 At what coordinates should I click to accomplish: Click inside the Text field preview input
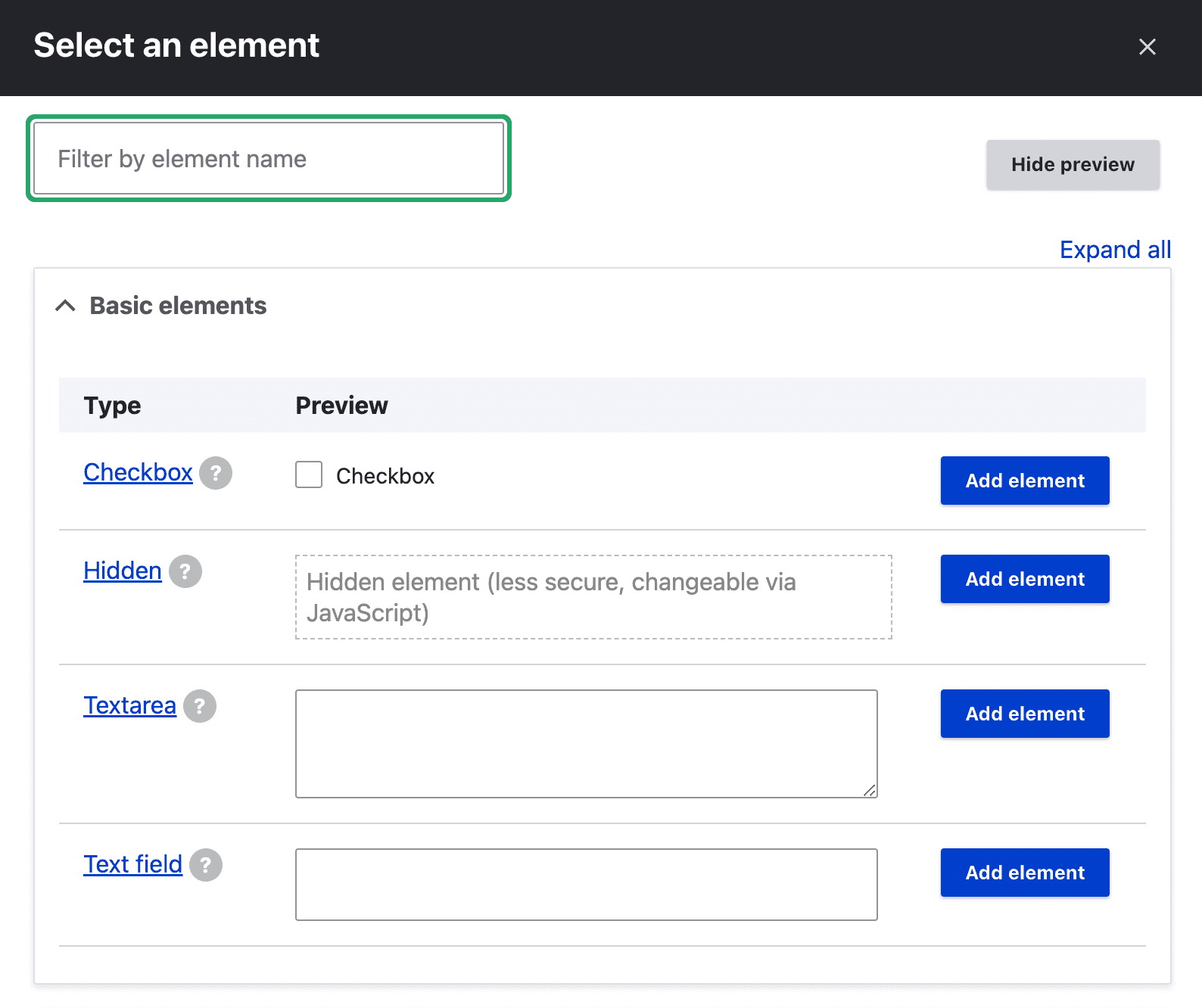tap(586, 884)
